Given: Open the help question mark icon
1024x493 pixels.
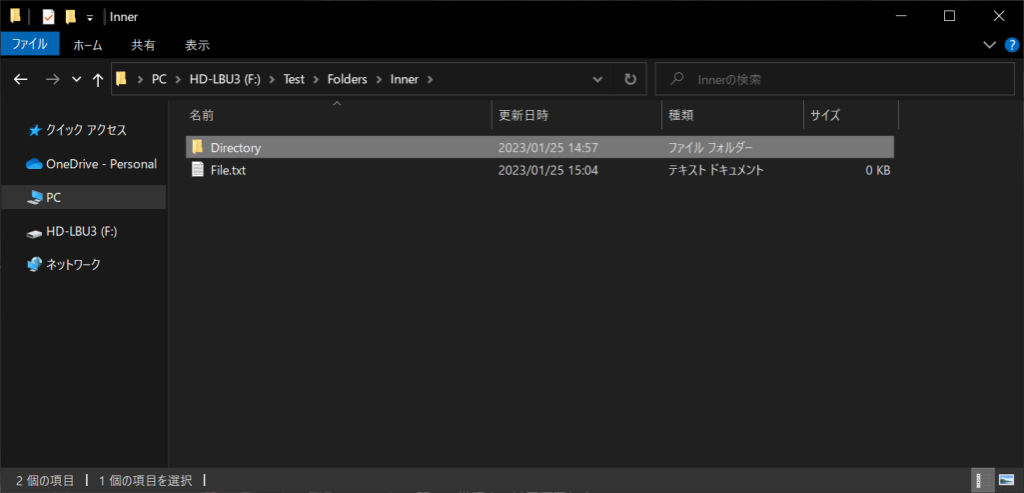Looking at the screenshot, I should click(x=1011, y=45).
